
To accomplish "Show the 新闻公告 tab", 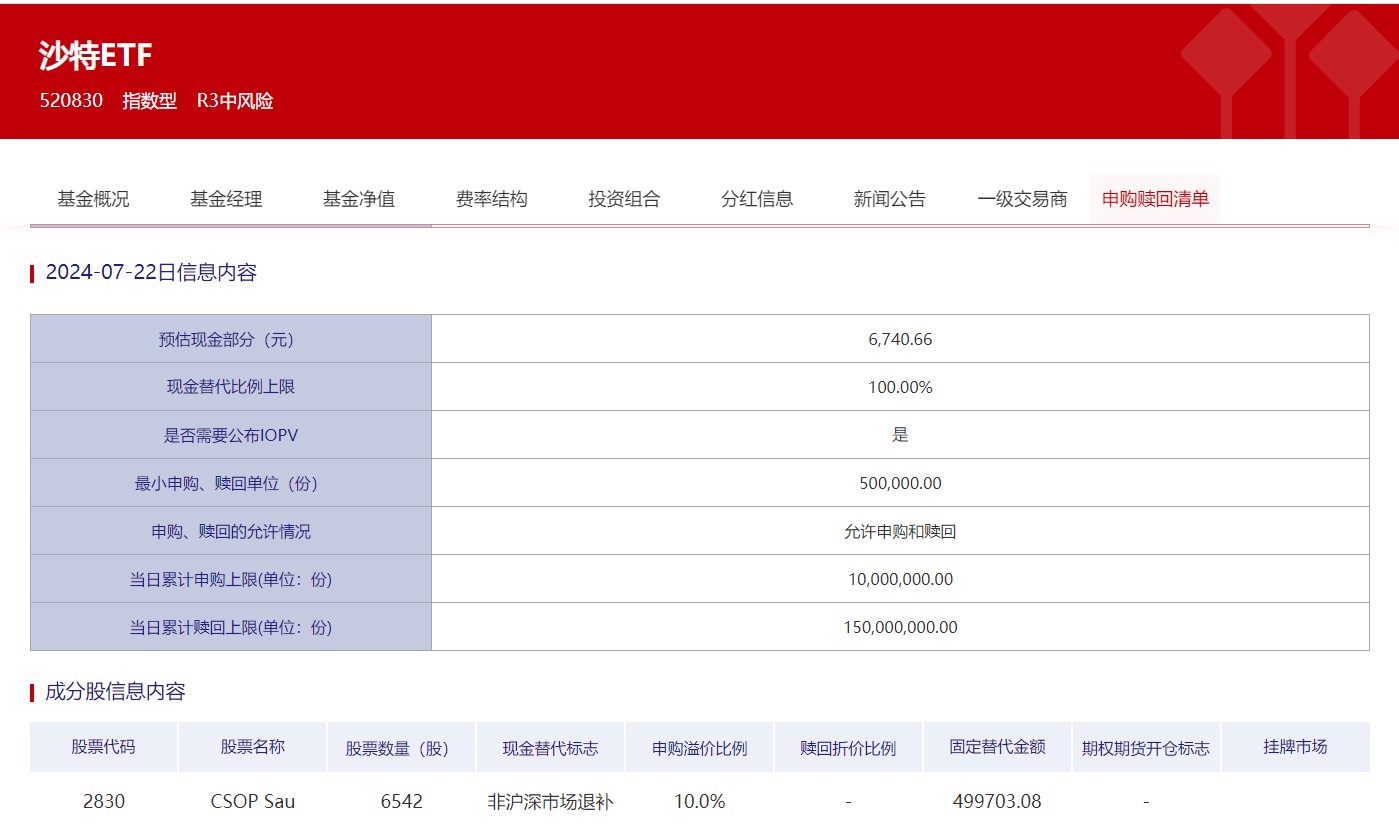I will click(x=889, y=199).
